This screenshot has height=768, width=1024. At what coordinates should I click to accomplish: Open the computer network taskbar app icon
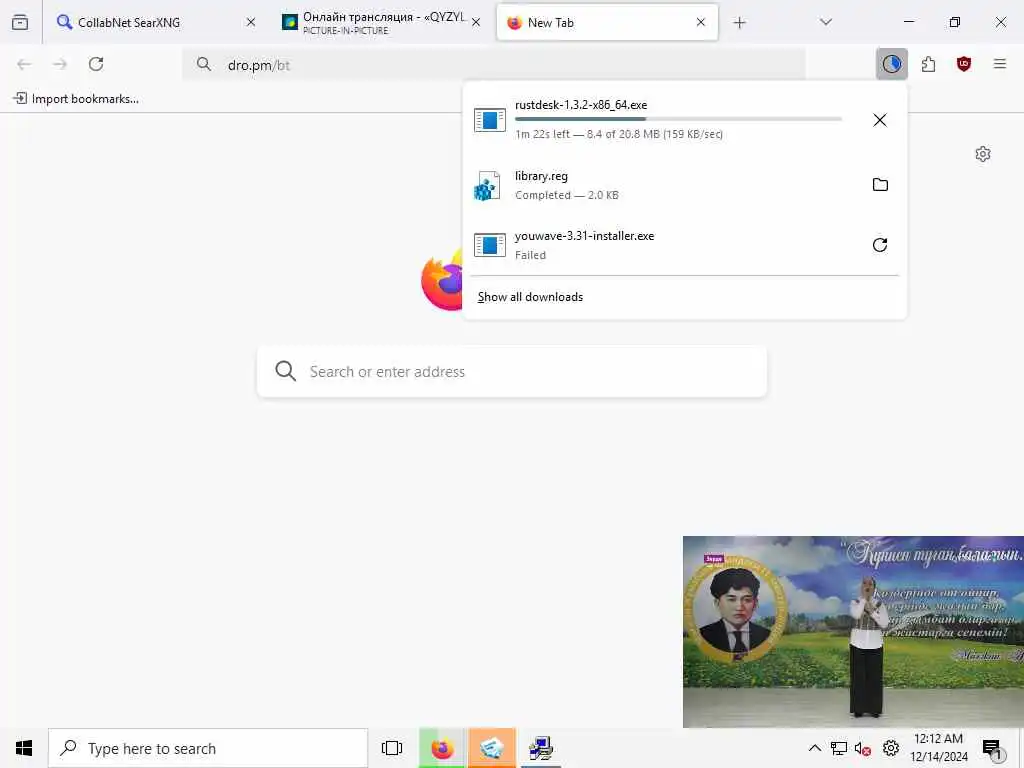coord(541,748)
